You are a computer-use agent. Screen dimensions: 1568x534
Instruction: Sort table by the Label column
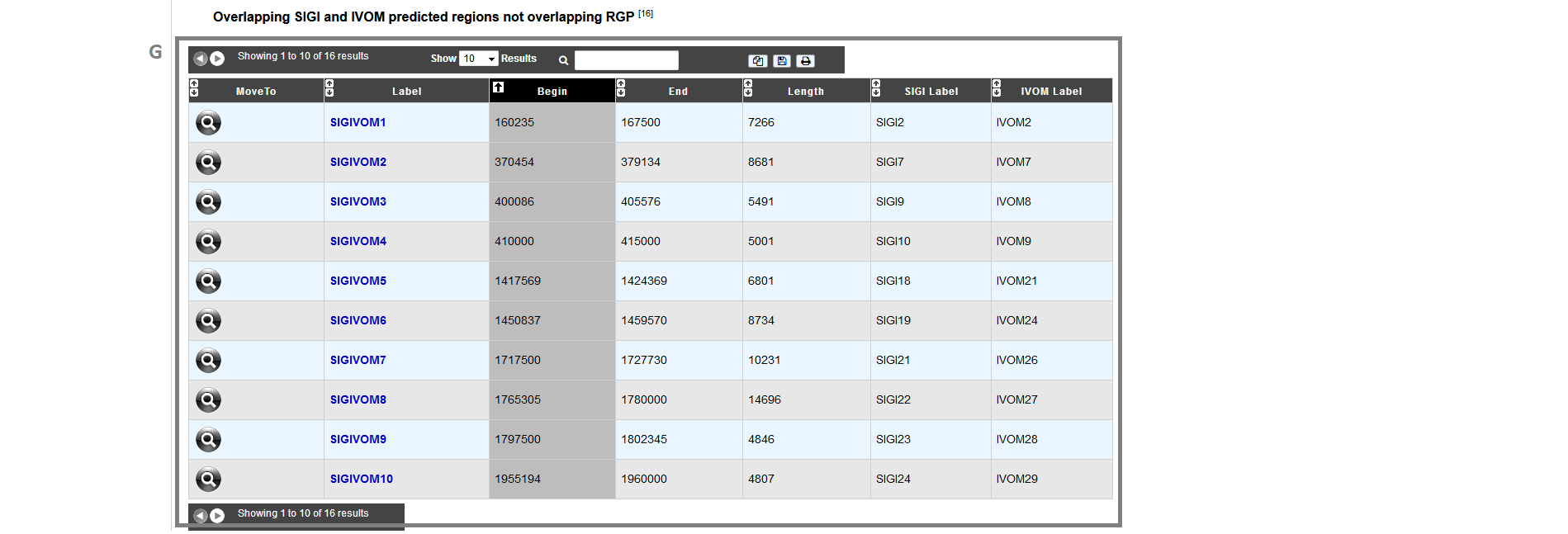click(x=406, y=91)
